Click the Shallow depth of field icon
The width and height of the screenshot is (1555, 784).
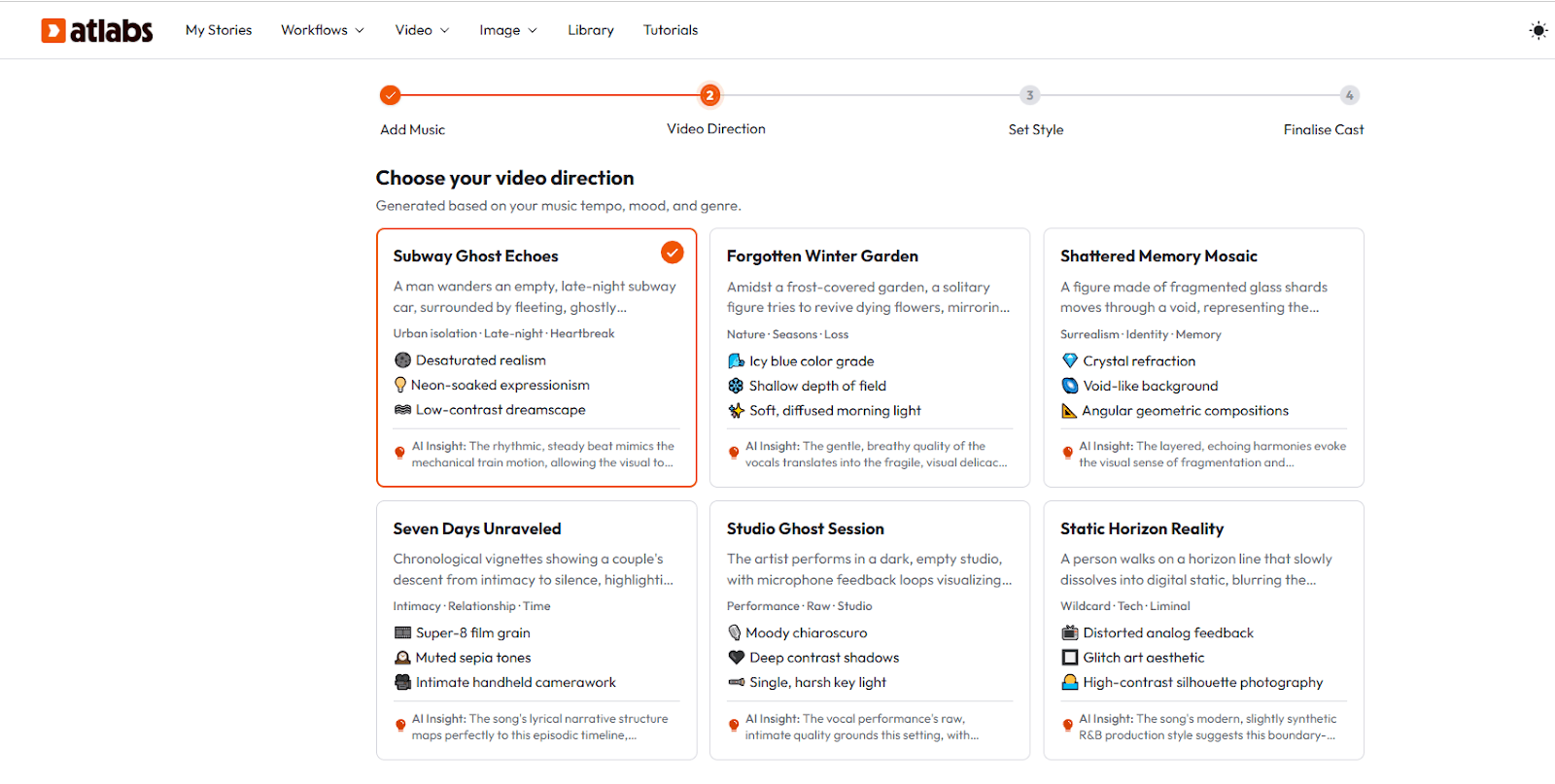[x=736, y=386]
